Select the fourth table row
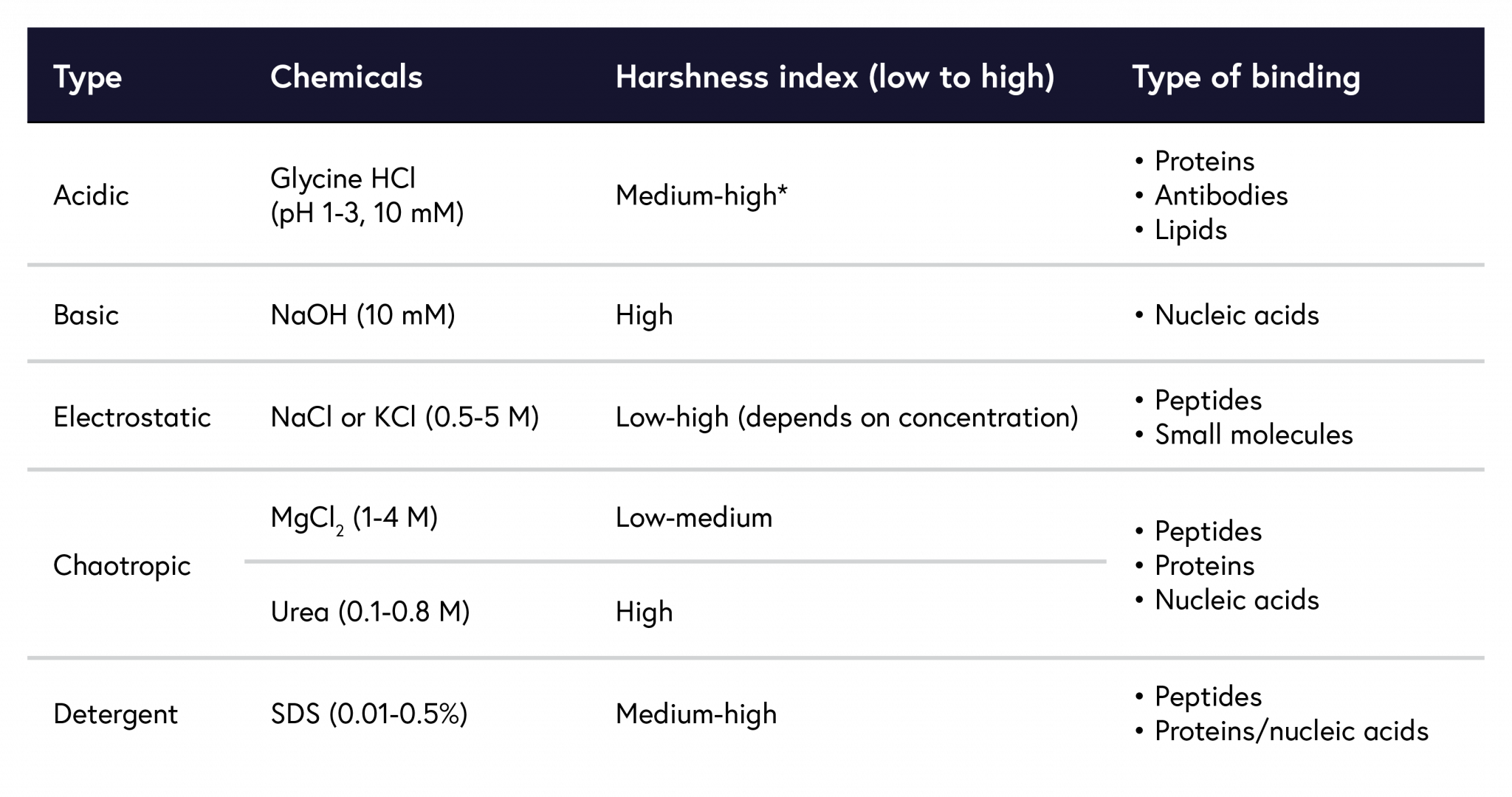The width and height of the screenshot is (1512, 797). 756,517
